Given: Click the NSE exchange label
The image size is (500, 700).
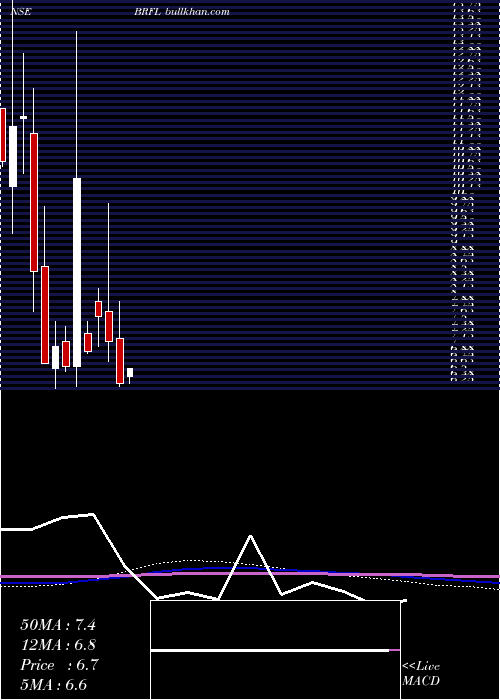Looking at the screenshot, I should tap(21, 12).
